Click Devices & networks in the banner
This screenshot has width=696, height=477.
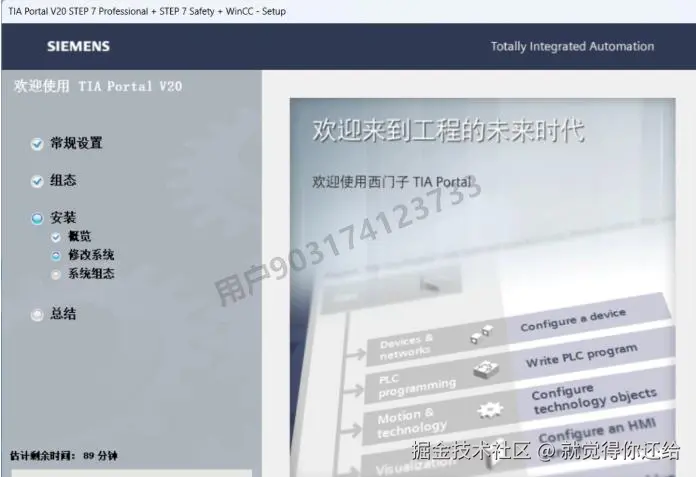[406, 347]
